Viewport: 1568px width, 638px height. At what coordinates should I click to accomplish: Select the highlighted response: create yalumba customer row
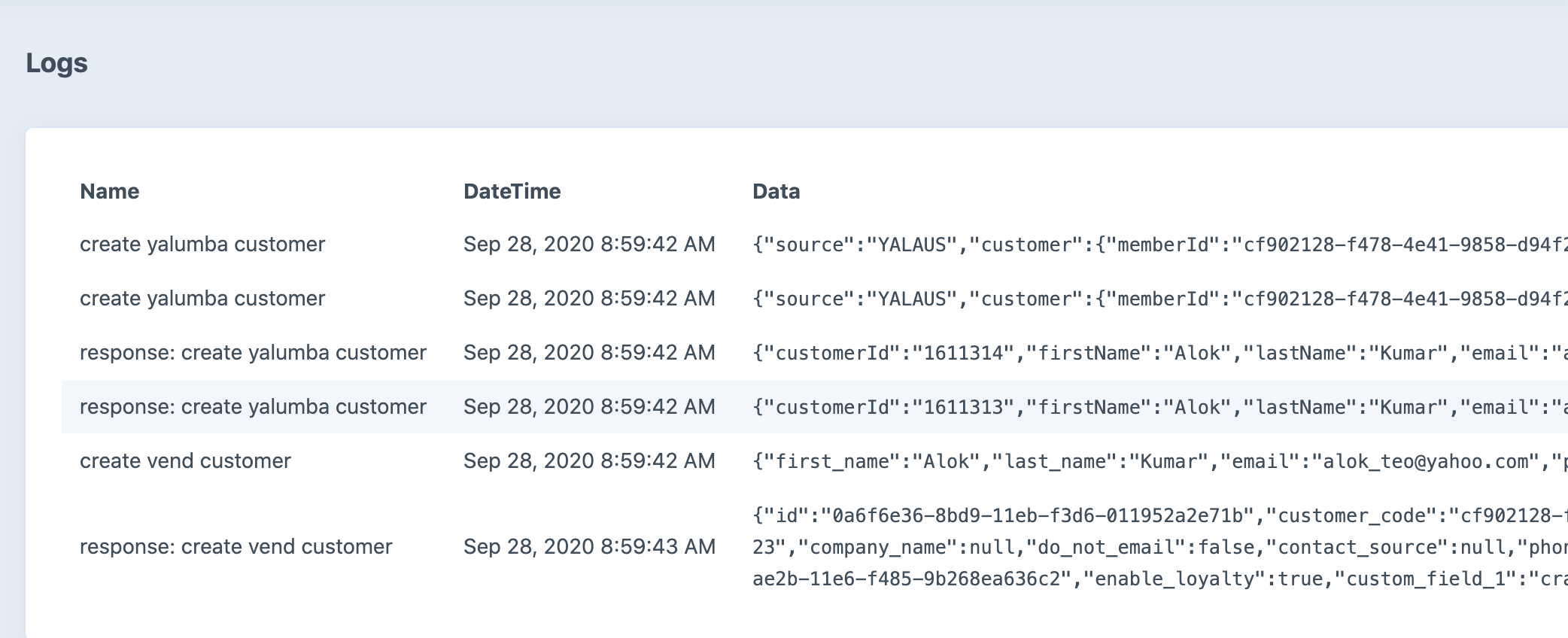pos(254,406)
